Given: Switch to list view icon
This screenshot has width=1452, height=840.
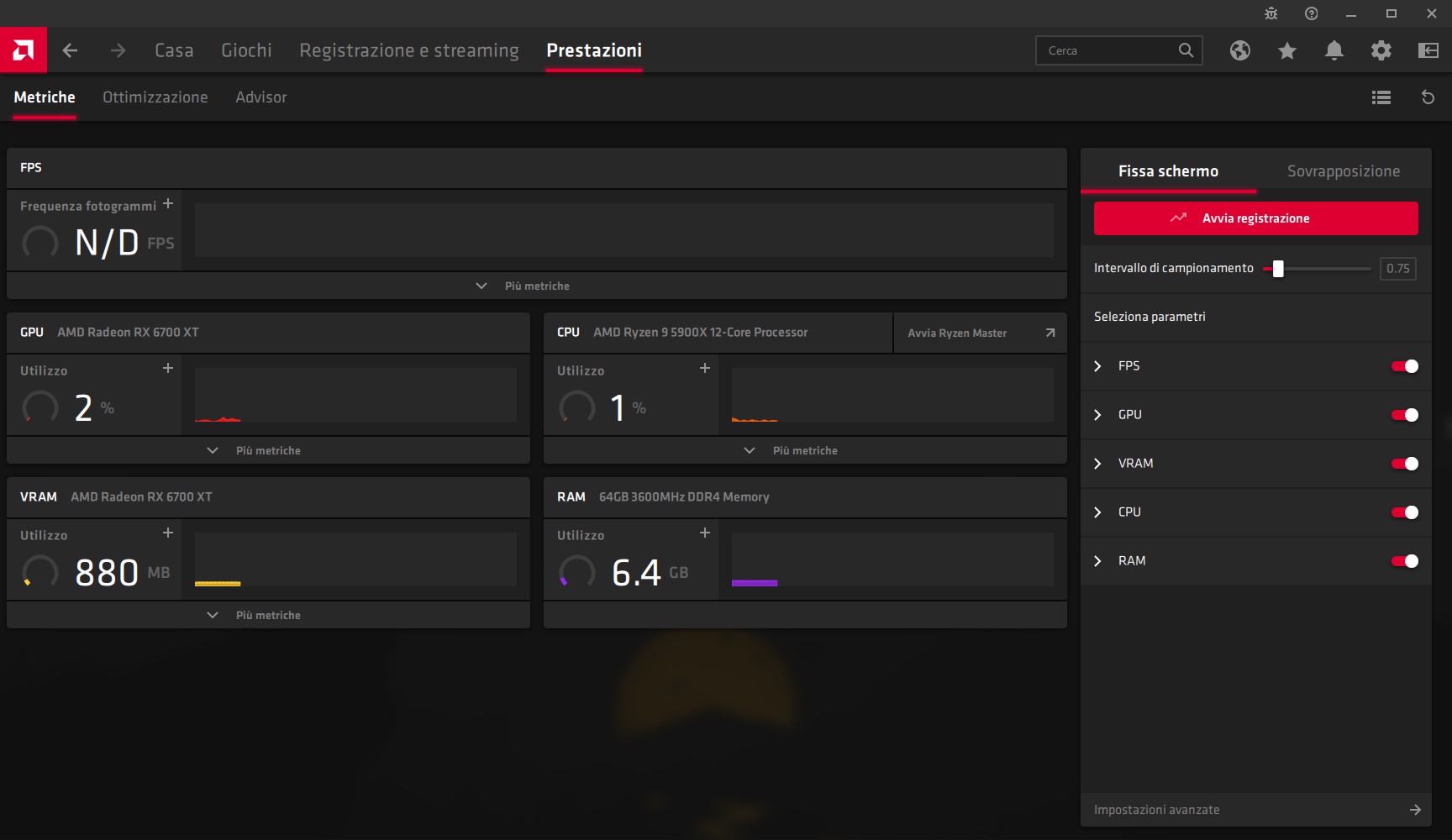Looking at the screenshot, I should pyautogui.click(x=1381, y=97).
